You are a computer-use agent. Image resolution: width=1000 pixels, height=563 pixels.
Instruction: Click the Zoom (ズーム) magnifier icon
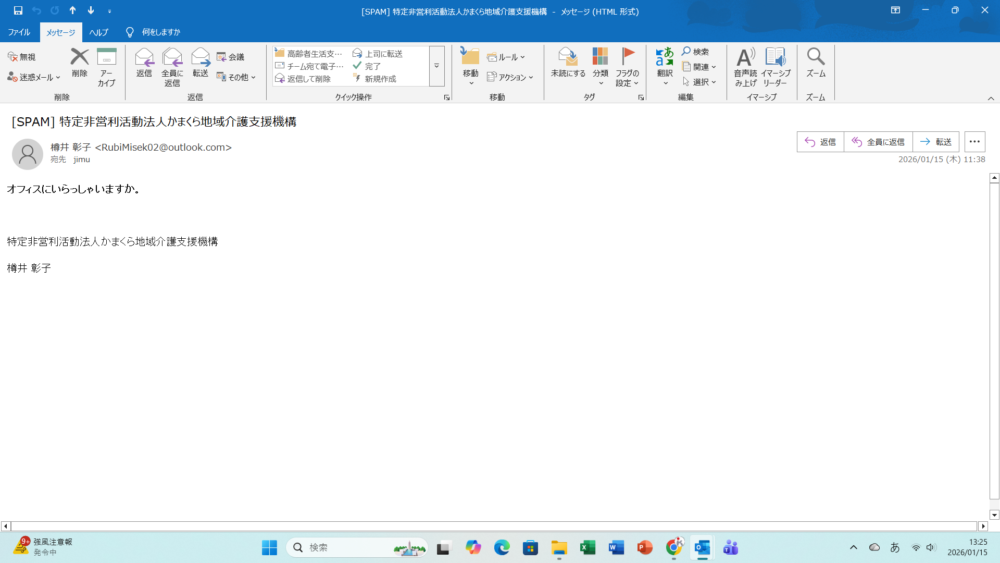tap(816, 58)
